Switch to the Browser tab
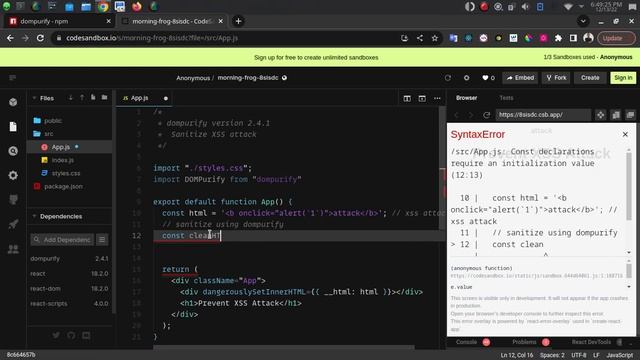 pyautogui.click(x=467, y=98)
